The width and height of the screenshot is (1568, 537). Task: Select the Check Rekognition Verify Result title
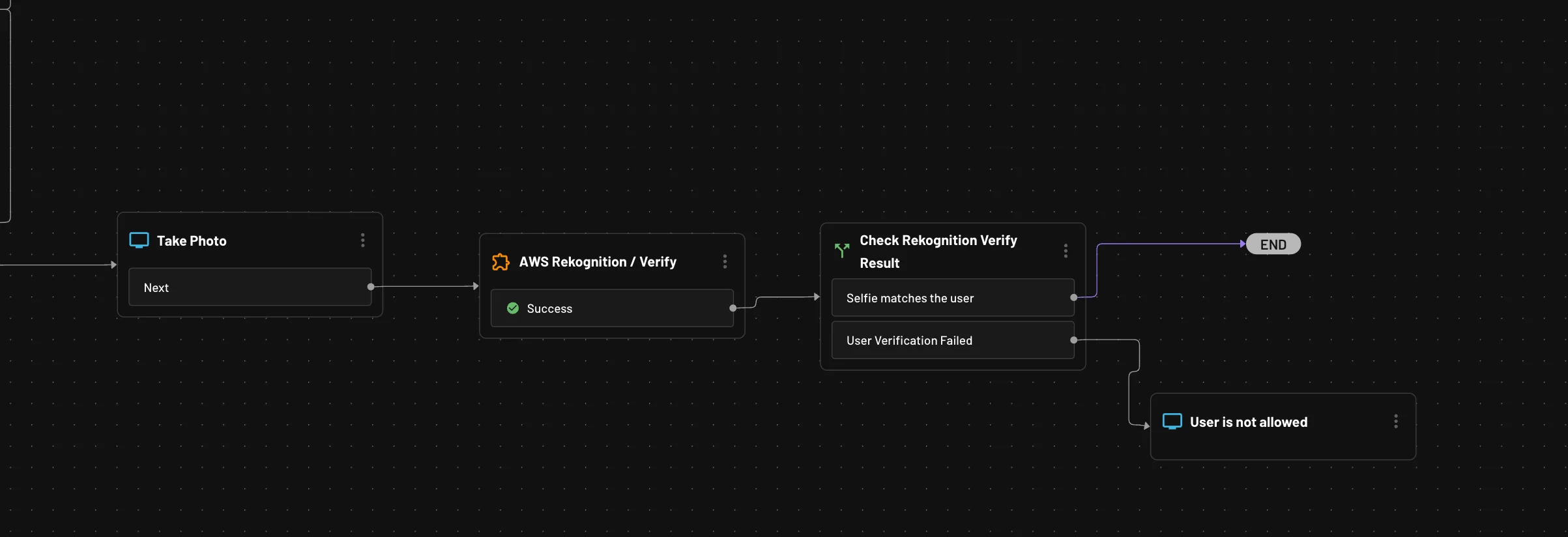tap(938, 252)
